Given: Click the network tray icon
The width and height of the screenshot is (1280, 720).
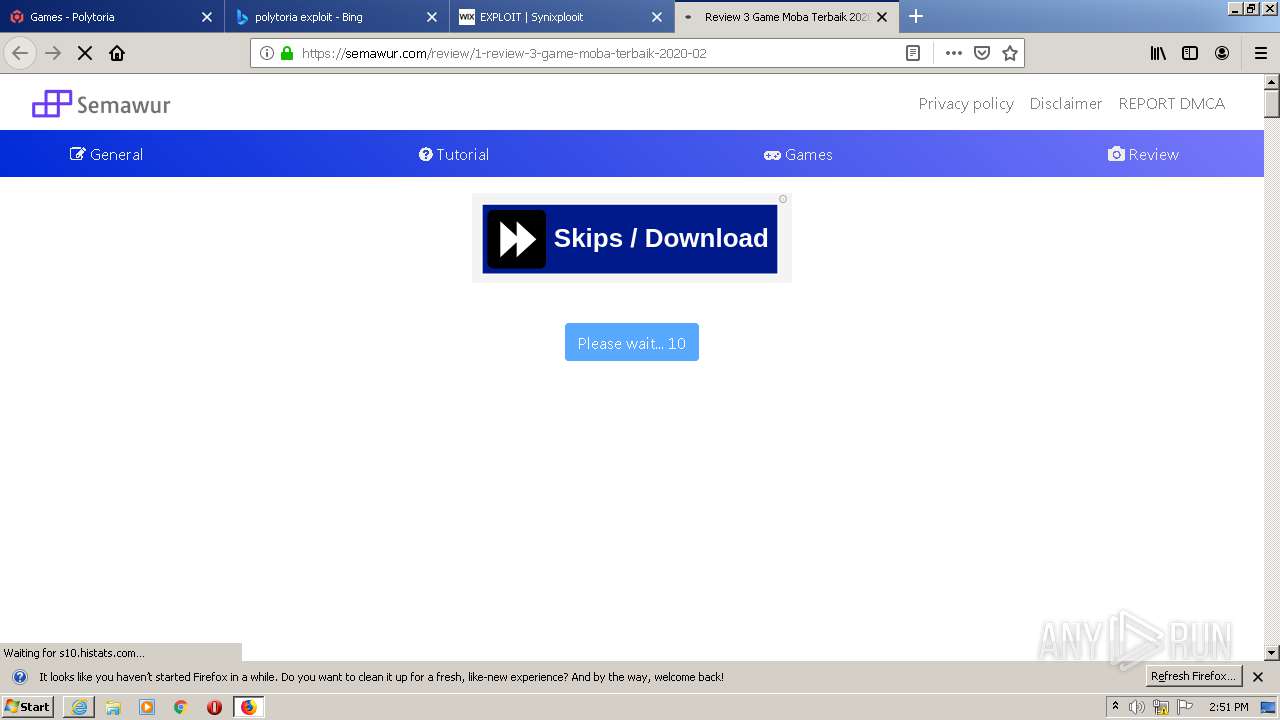Looking at the screenshot, I should (x=1161, y=707).
